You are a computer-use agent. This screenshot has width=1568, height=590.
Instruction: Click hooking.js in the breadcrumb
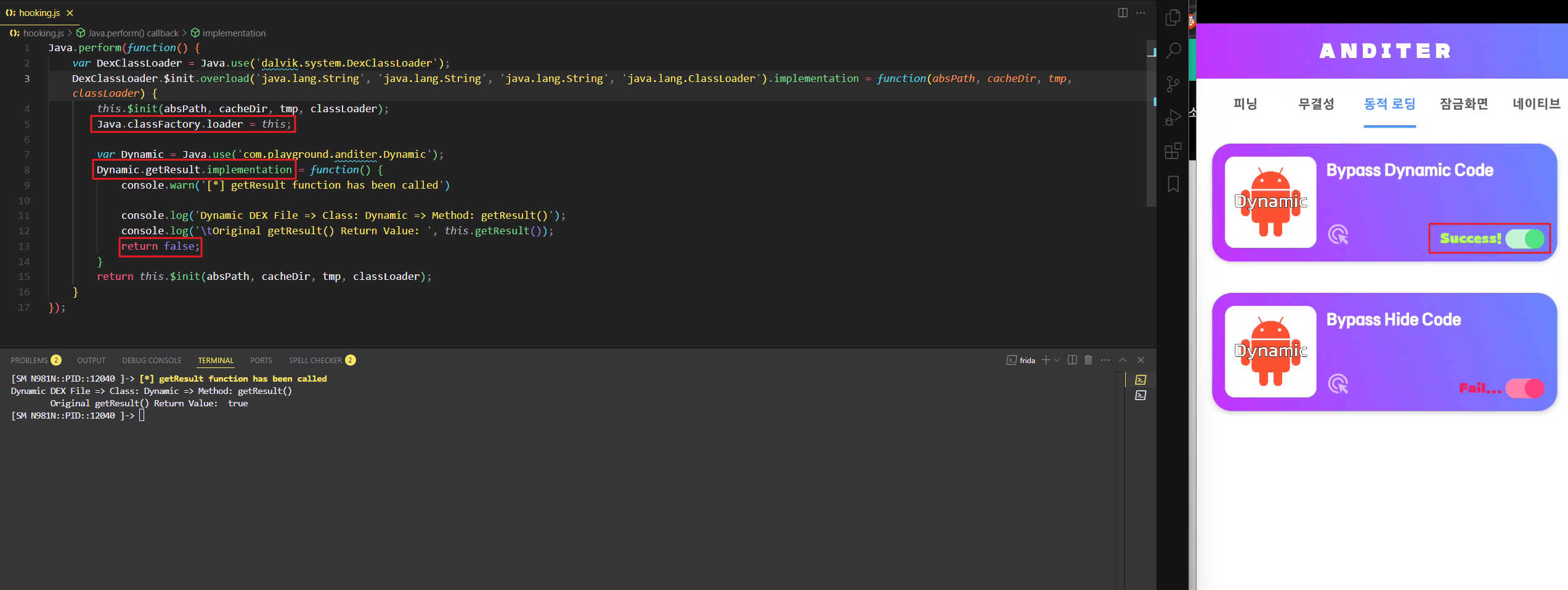click(43, 33)
